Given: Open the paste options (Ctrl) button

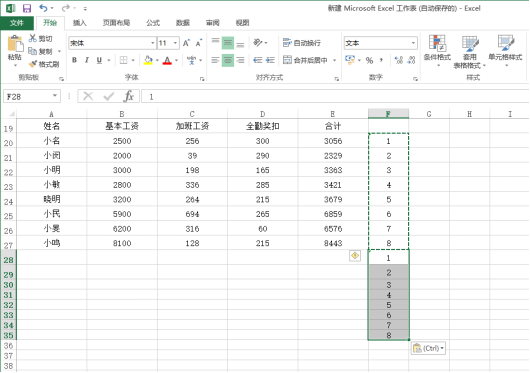Looking at the screenshot, I should pos(428,348).
